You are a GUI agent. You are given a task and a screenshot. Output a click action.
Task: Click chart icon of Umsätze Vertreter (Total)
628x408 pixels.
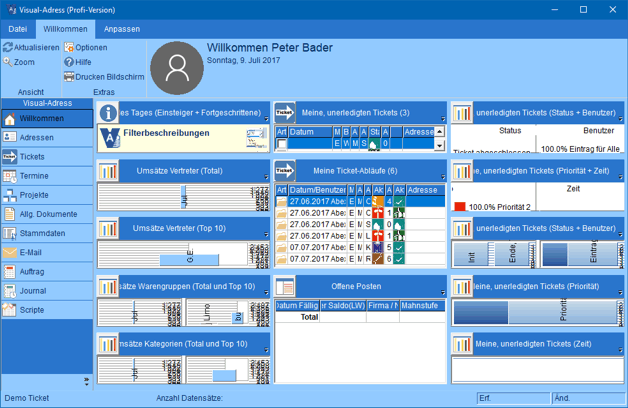tap(108, 171)
